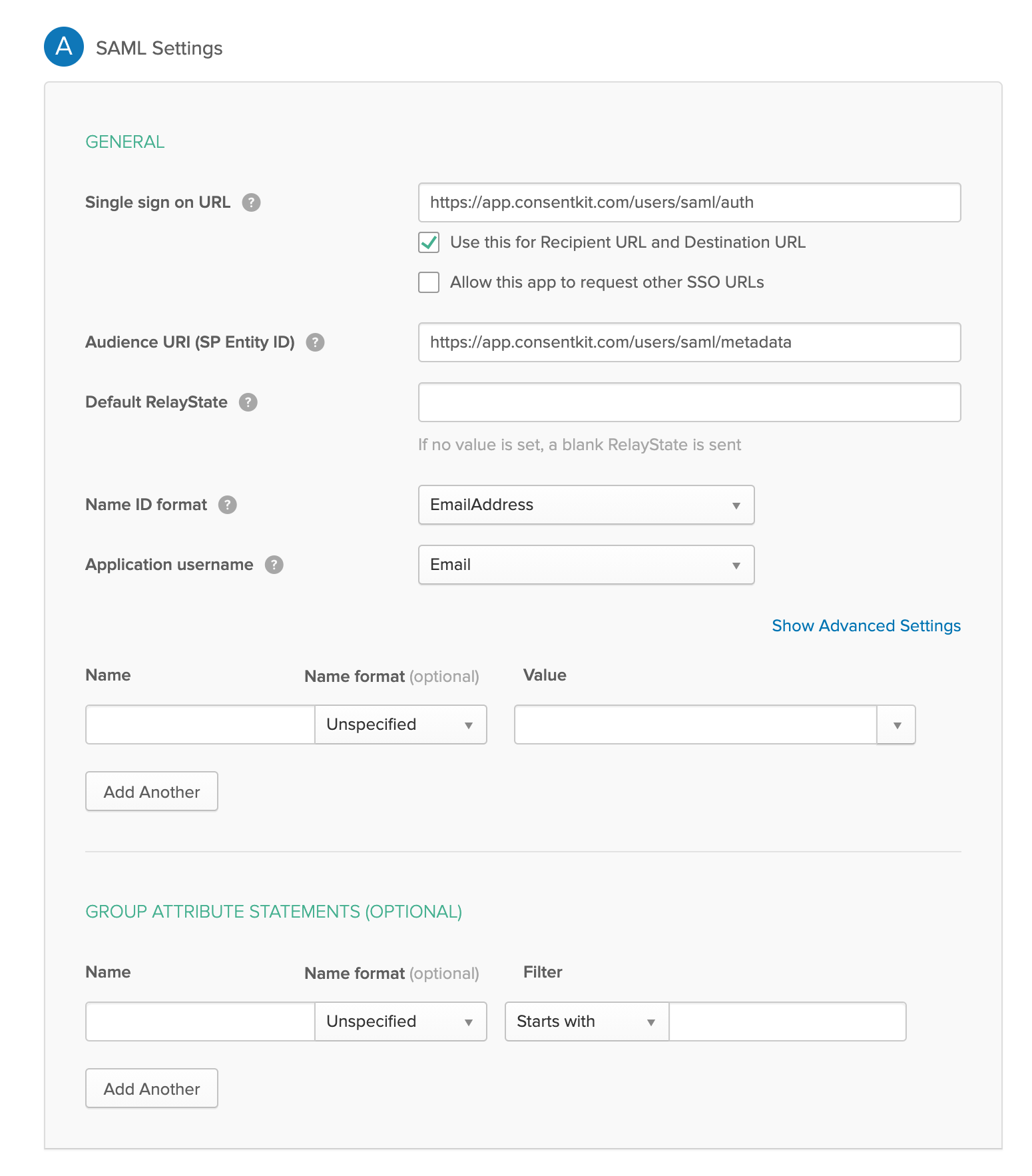Click the Single sign on URL field
1032x1176 pixels.
pyautogui.click(x=689, y=202)
